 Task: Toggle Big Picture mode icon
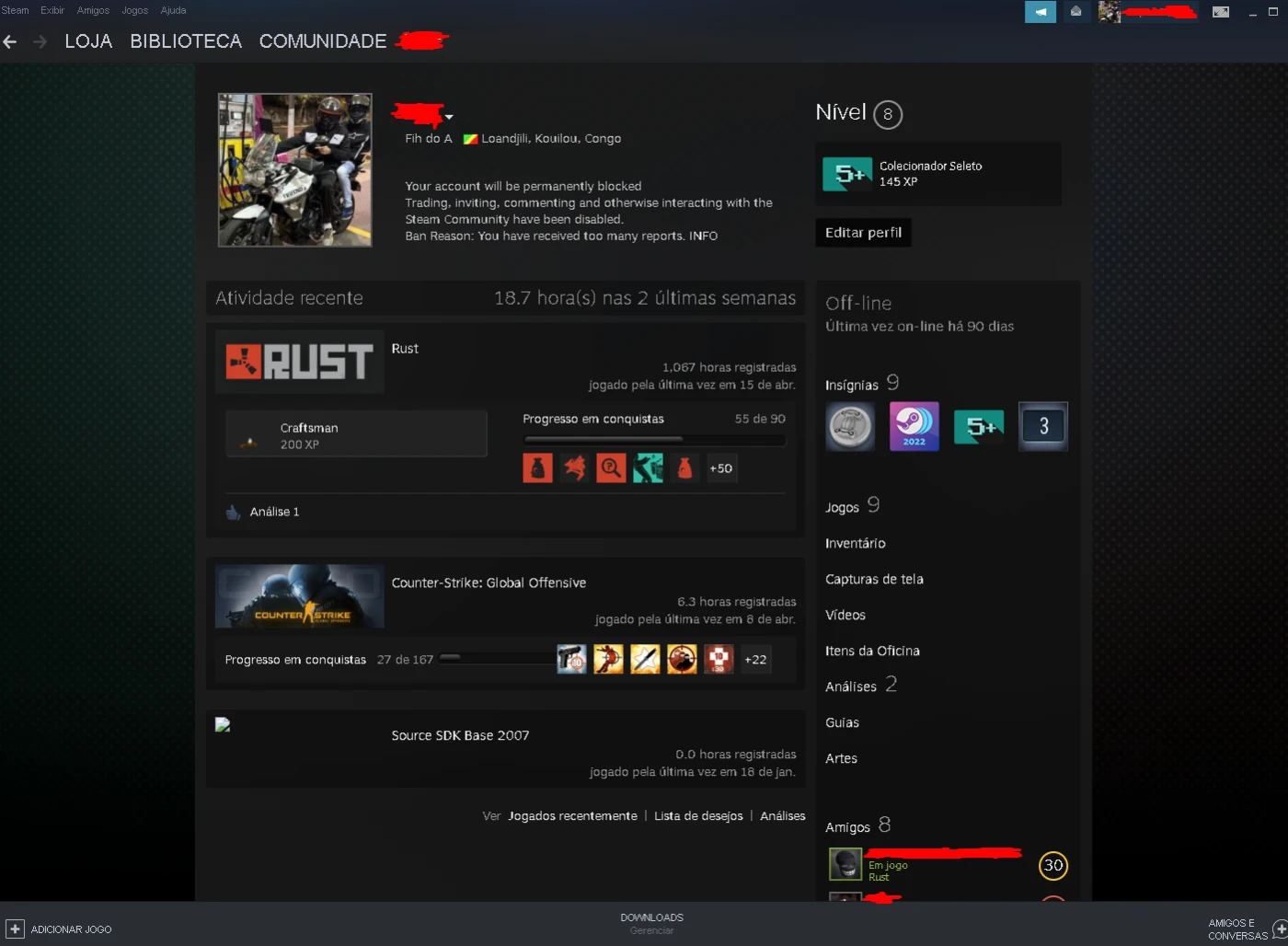tap(1221, 12)
